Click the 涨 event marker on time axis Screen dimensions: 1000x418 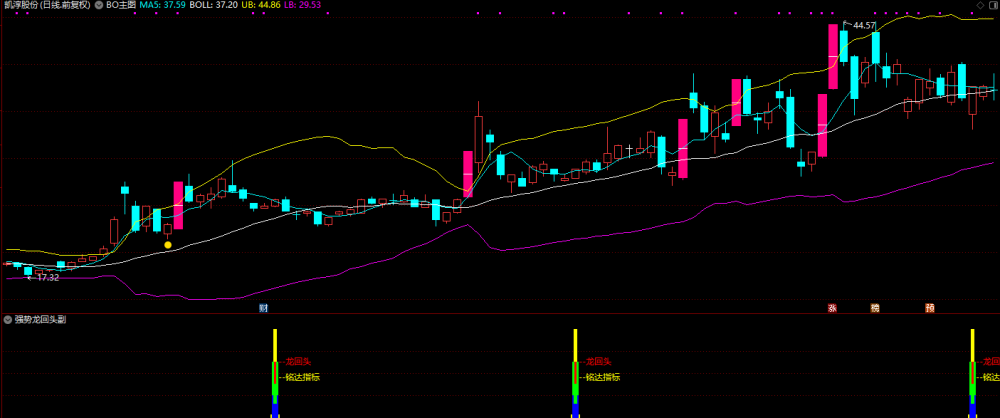click(x=832, y=308)
